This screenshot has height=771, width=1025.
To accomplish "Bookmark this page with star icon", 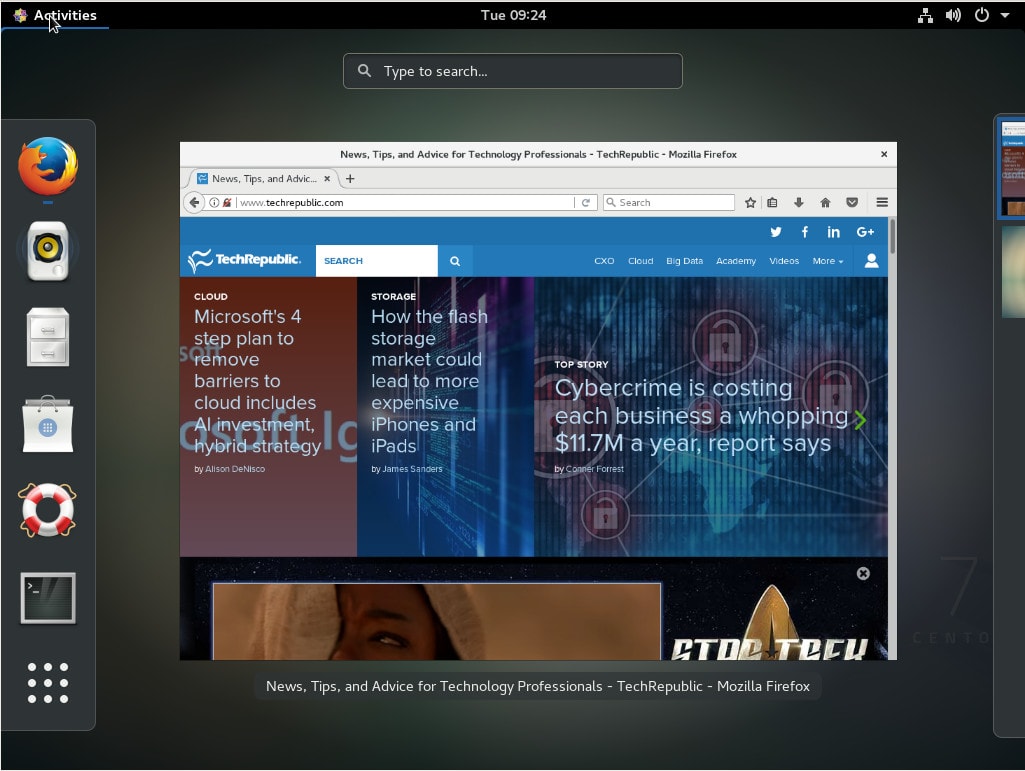I will [x=750, y=203].
